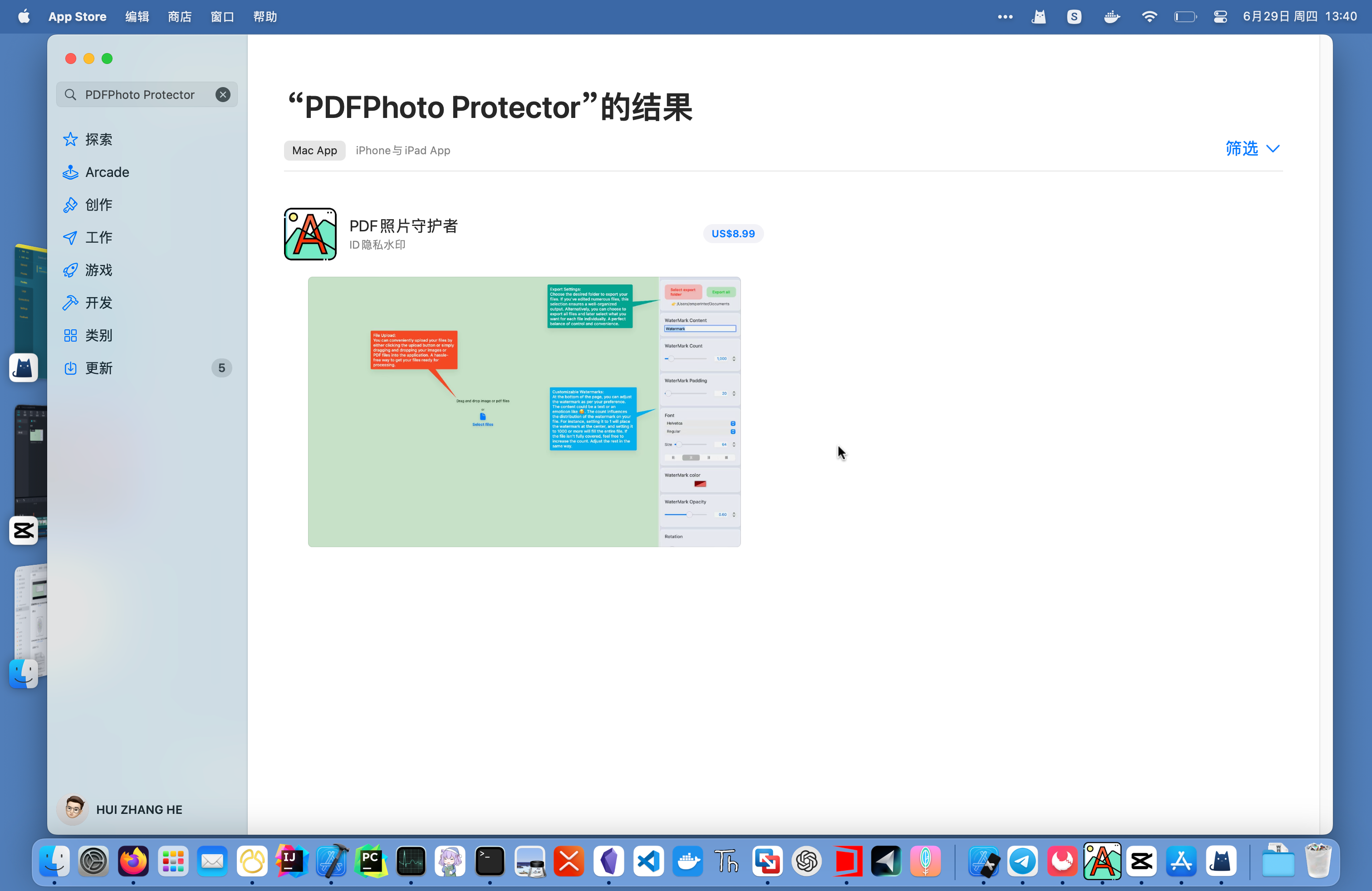Click the PDFPhoto Protector search field

pyautogui.click(x=147, y=94)
